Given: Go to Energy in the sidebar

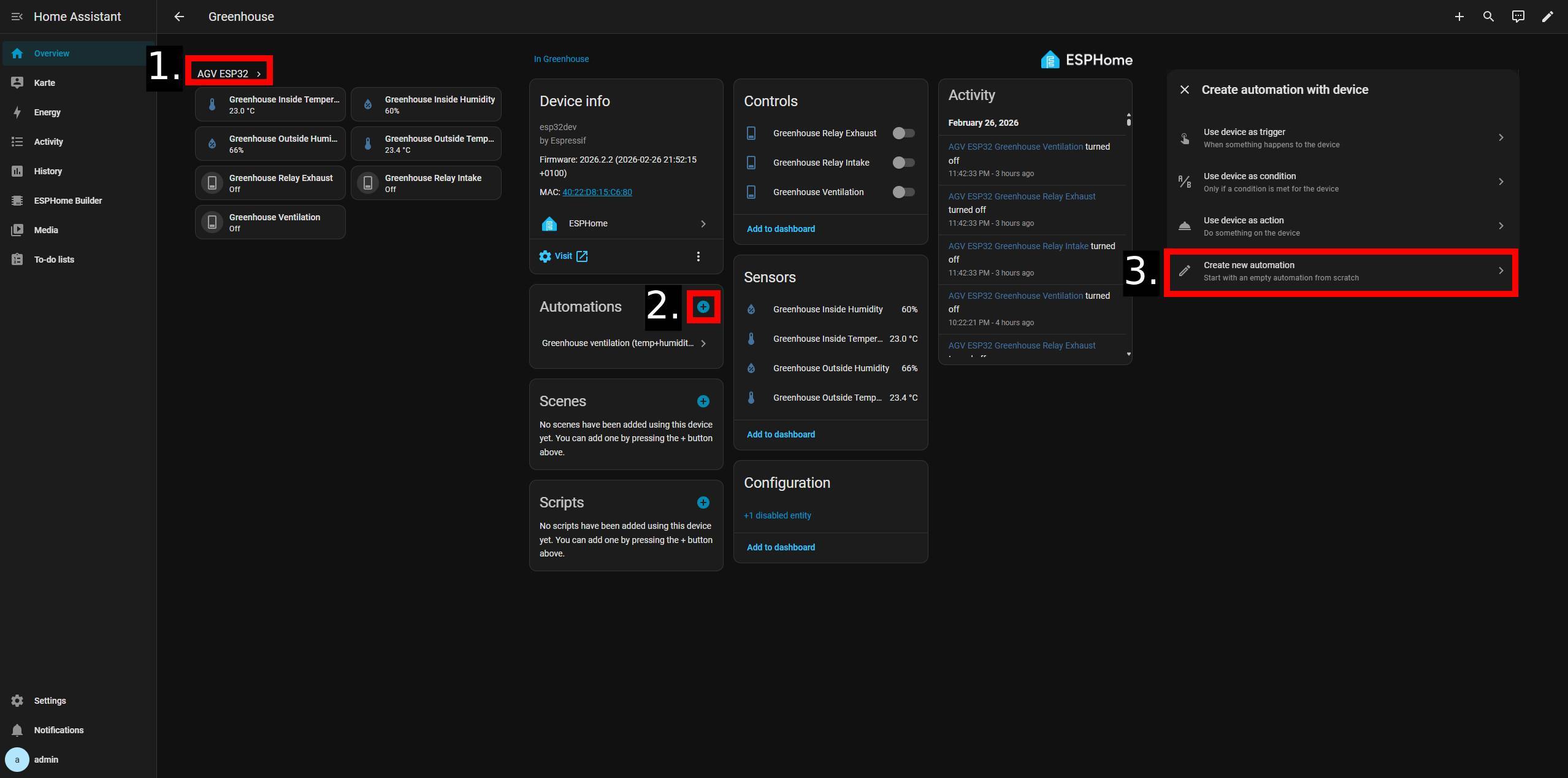Looking at the screenshot, I should click(x=47, y=112).
